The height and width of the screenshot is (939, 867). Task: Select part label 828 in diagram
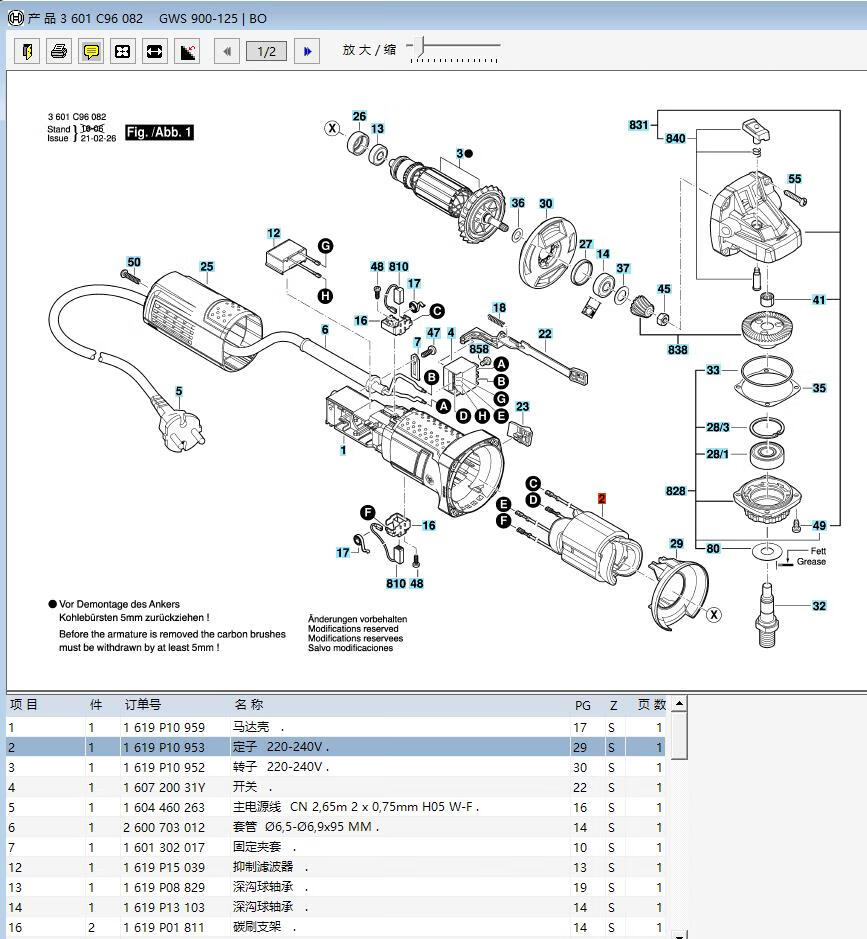click(x=675, y=490)
